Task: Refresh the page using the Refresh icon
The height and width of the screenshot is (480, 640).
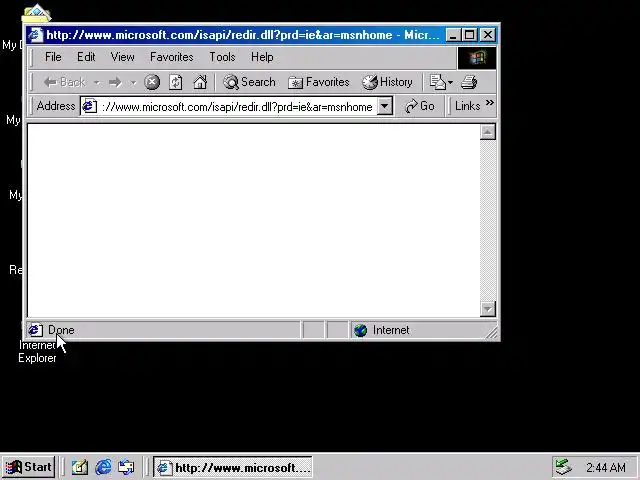Action: pyautogui.click(x=176, y=82)
